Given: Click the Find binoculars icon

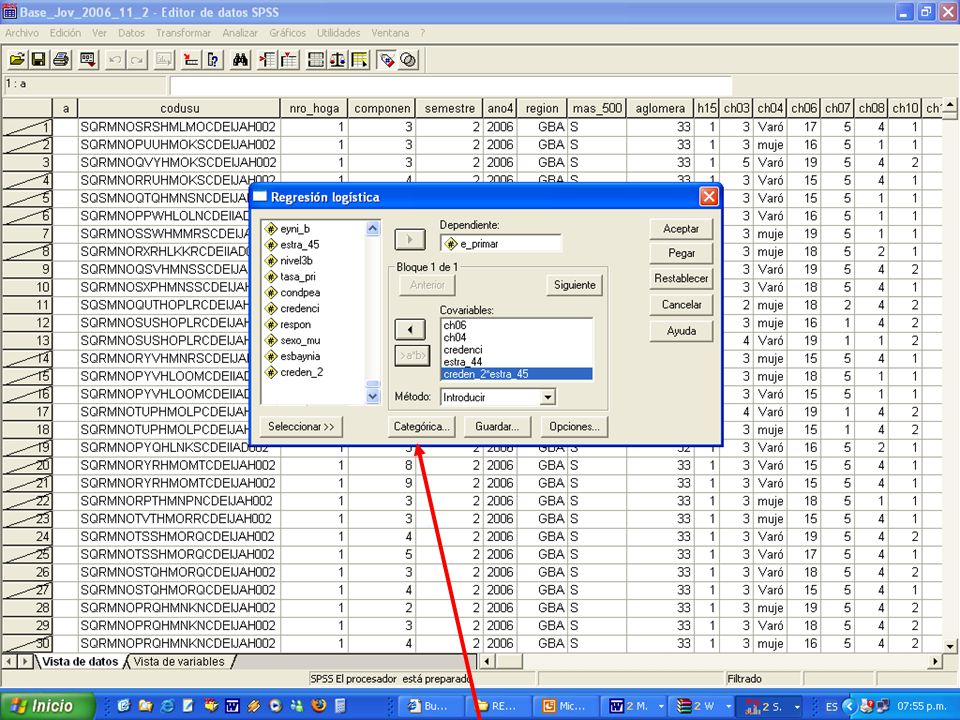Looking at the screenshot, I should click(x=240, y=60).
